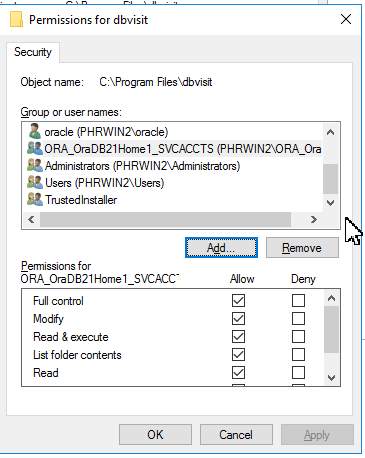Check Deny for Read & execute

coord(298,336)
